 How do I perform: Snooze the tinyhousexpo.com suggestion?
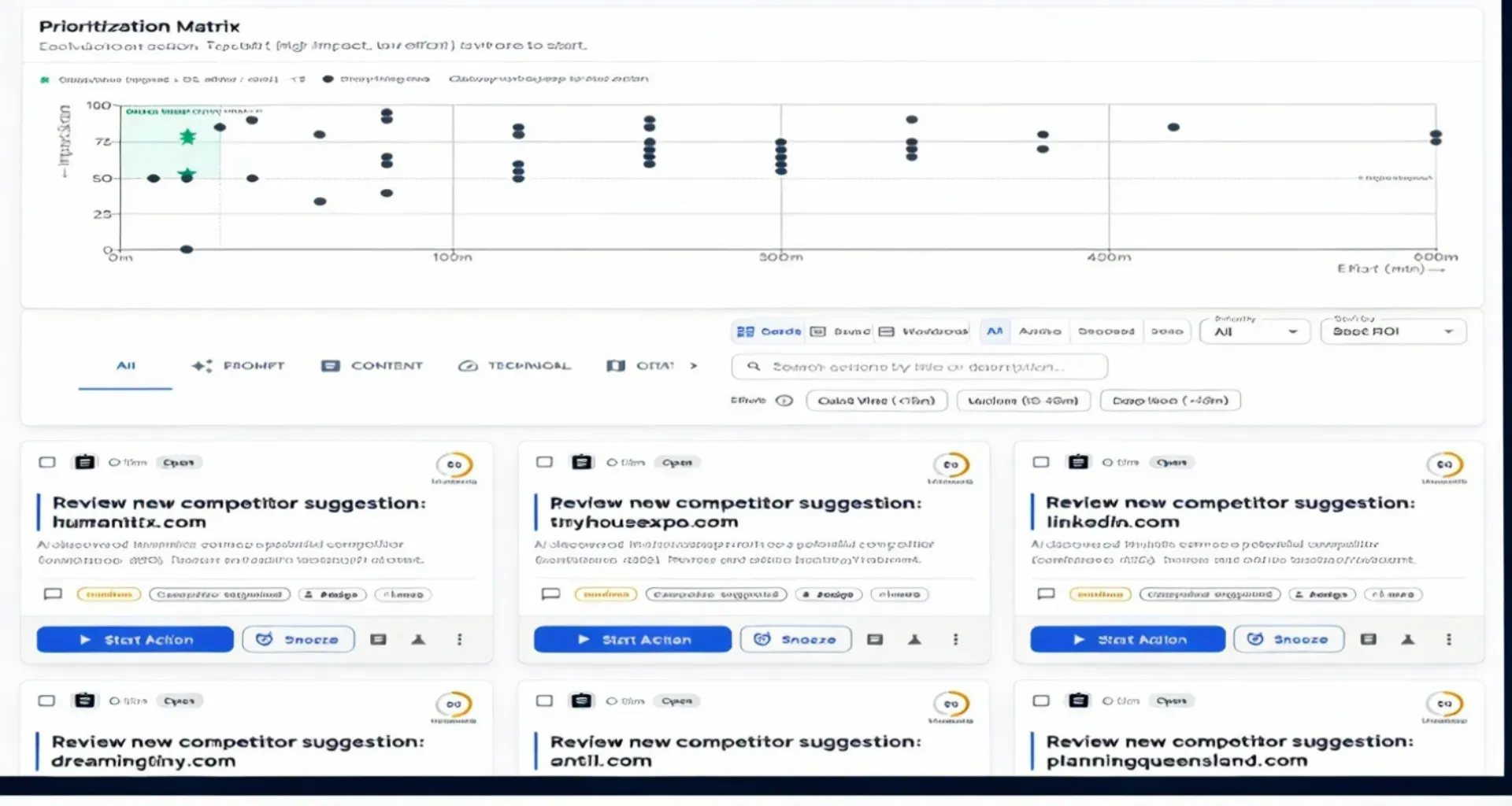click(795, 639)
